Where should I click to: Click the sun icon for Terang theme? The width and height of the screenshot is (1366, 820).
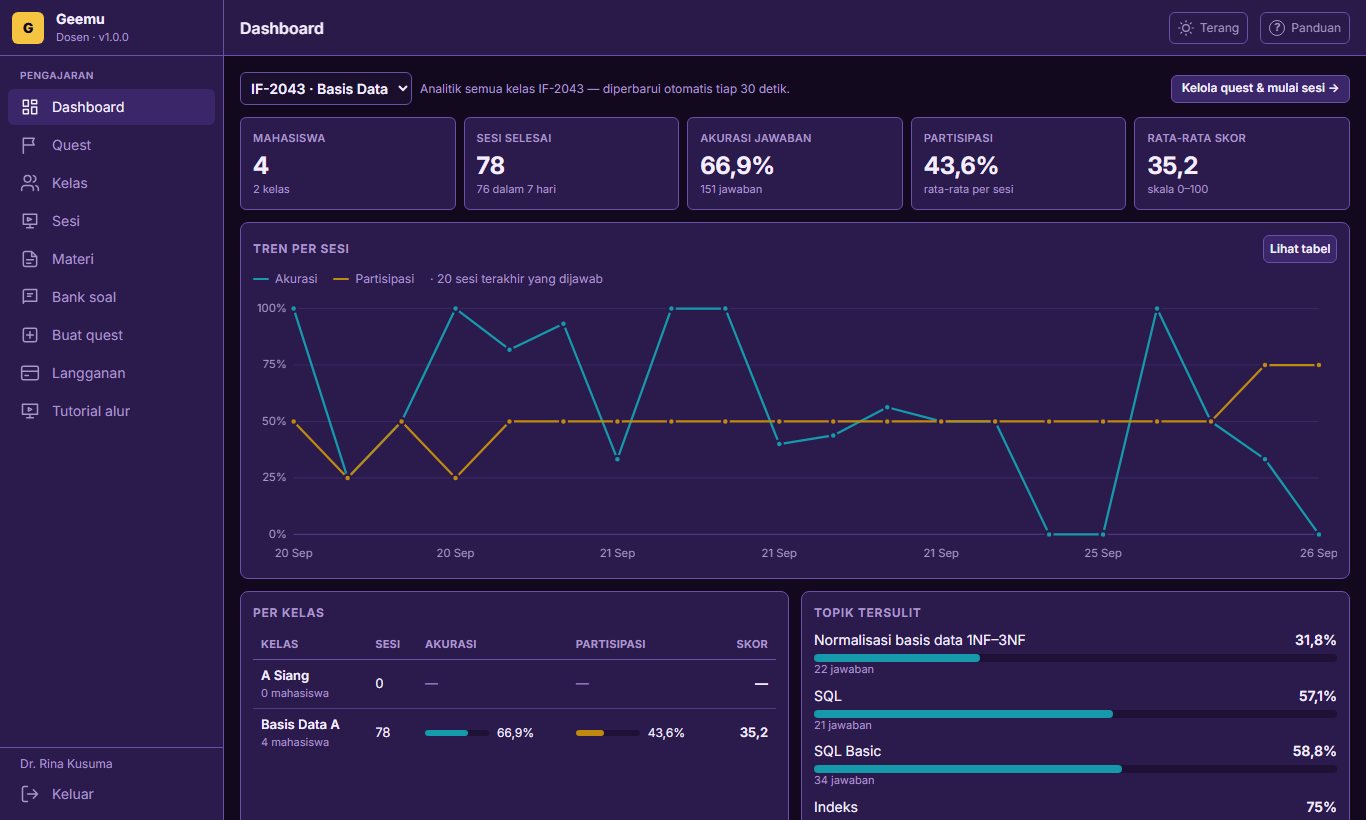[1186, 28]
